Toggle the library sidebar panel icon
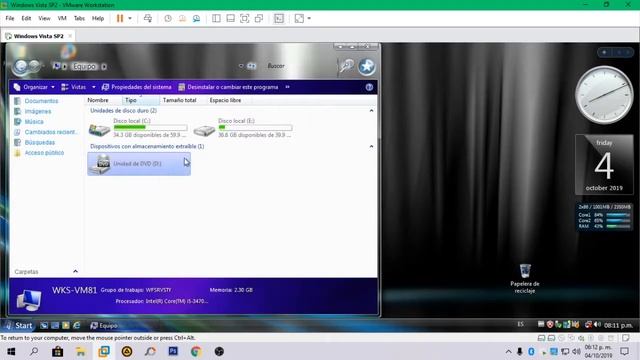The image size is (640, 360). coord(216,18)
